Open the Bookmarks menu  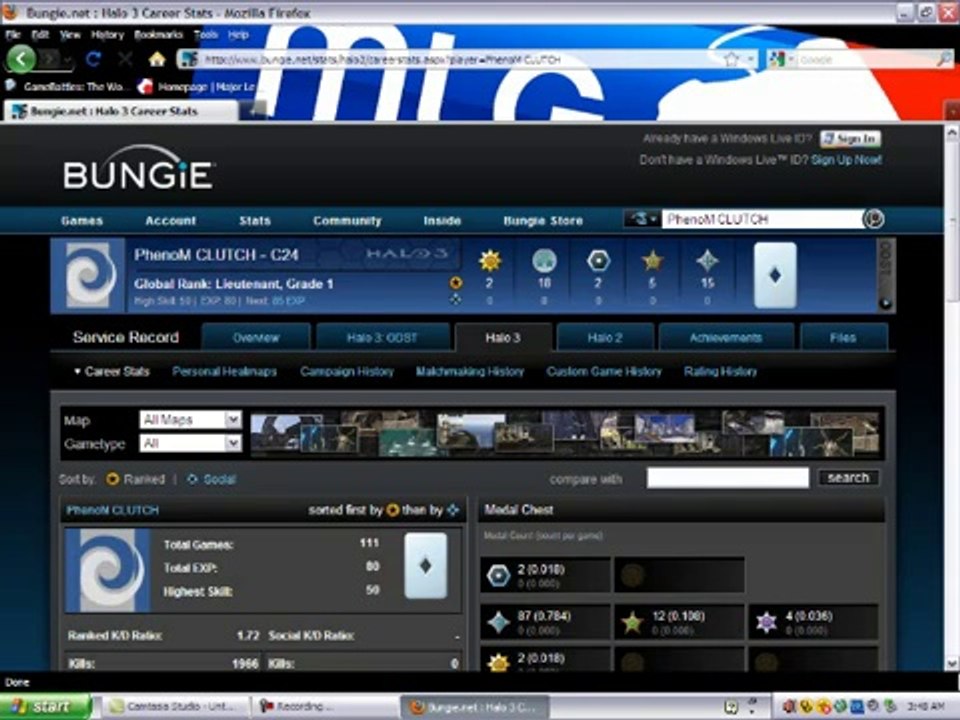(159, 35)
